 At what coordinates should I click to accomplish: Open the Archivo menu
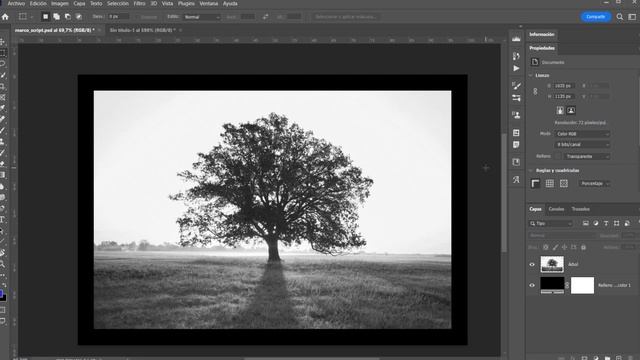(x=16, y=4)
